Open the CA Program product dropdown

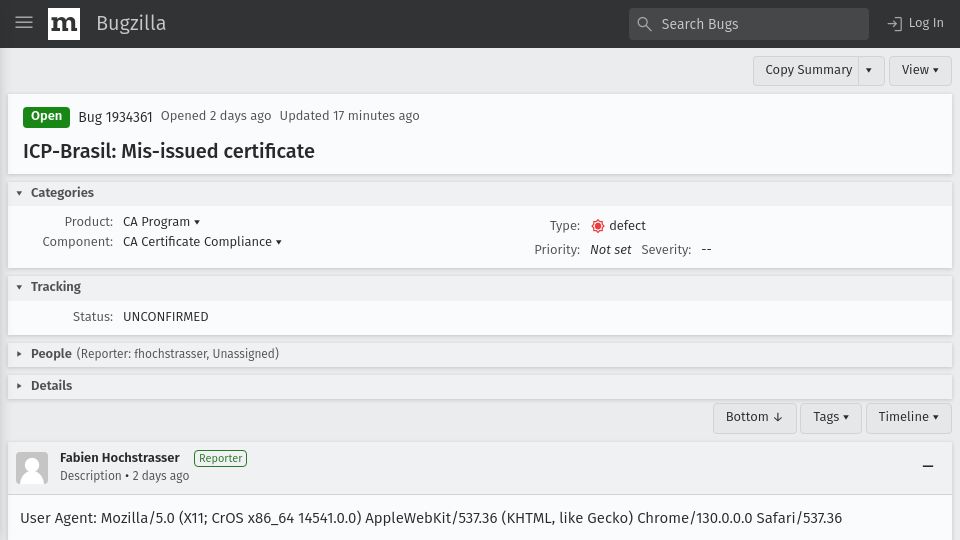point(162,222)
